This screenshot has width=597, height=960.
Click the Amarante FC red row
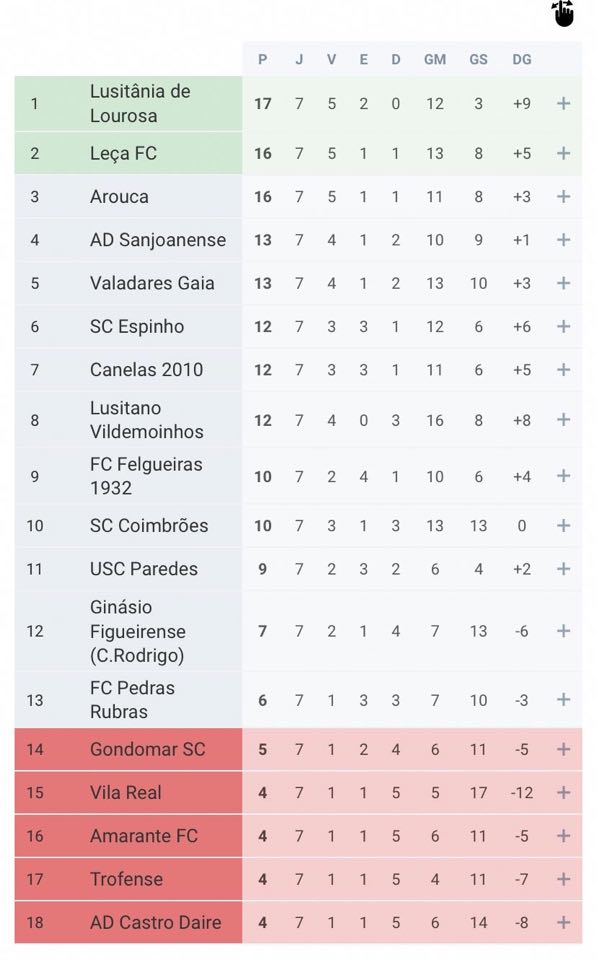(298, 836)
